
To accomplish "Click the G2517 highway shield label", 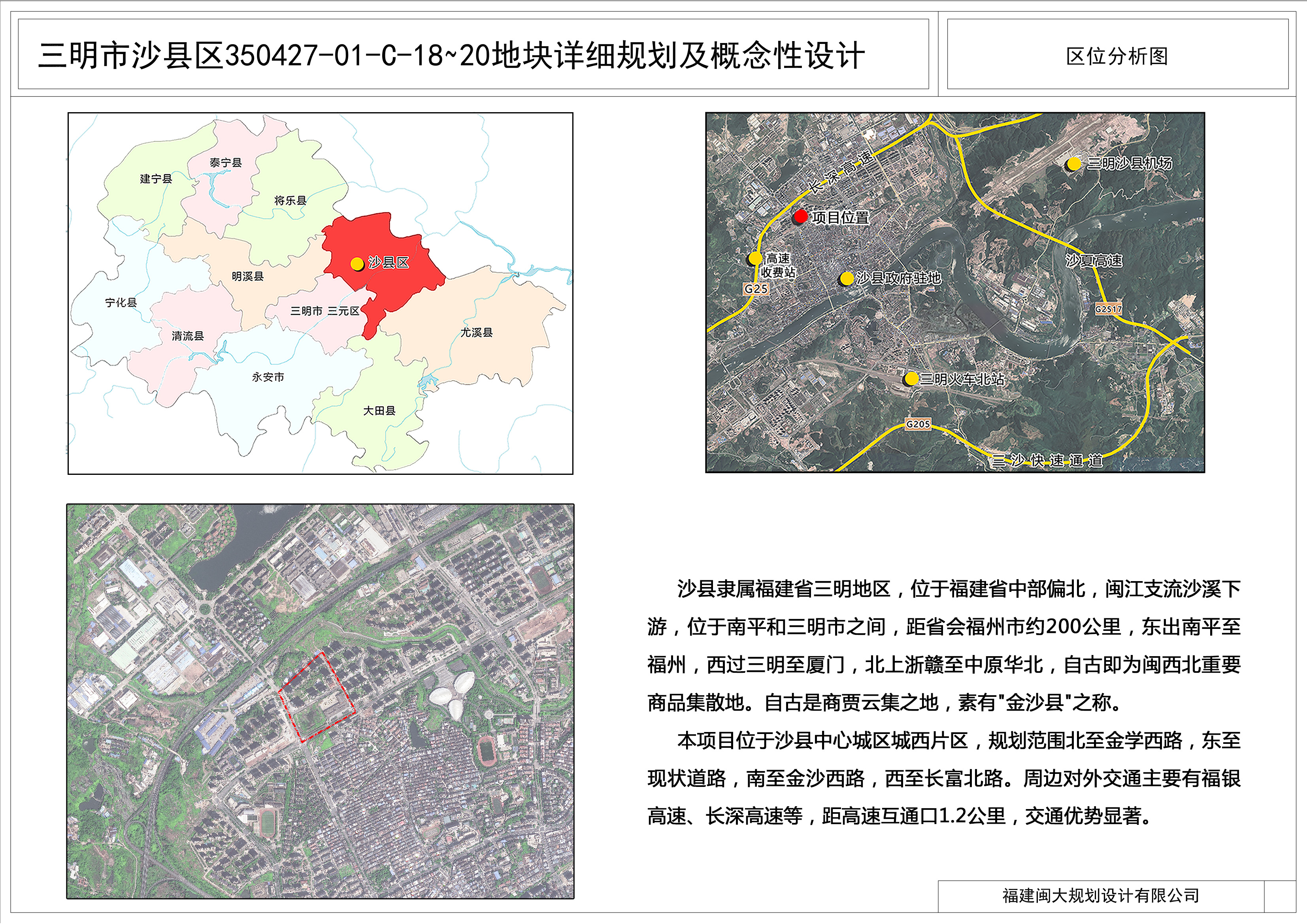I will [x=1108, y=310].
